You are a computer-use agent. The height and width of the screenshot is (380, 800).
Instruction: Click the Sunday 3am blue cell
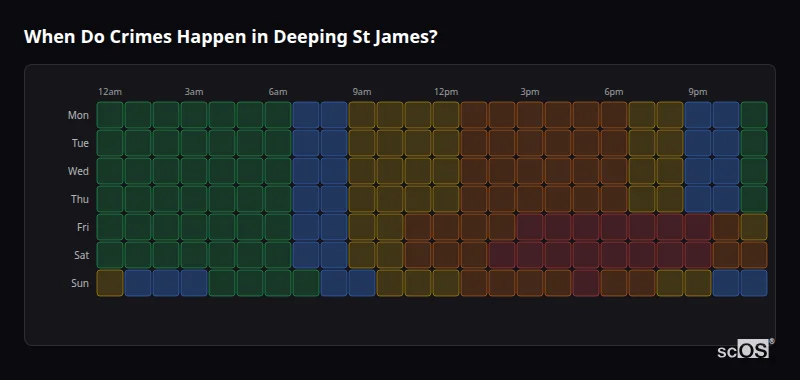point(194,283)
